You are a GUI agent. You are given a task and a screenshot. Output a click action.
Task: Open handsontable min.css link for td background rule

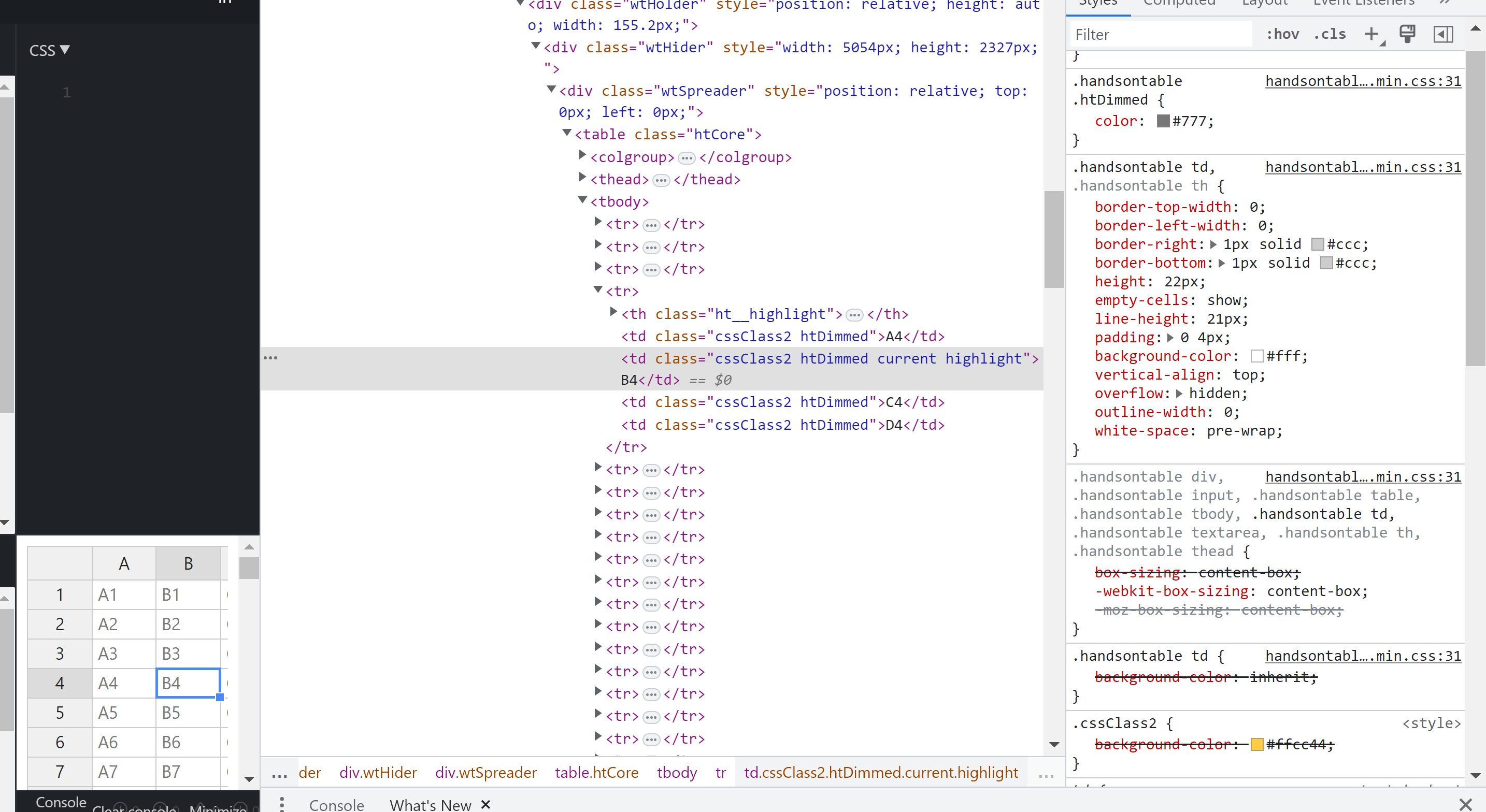coord(1363,656)
